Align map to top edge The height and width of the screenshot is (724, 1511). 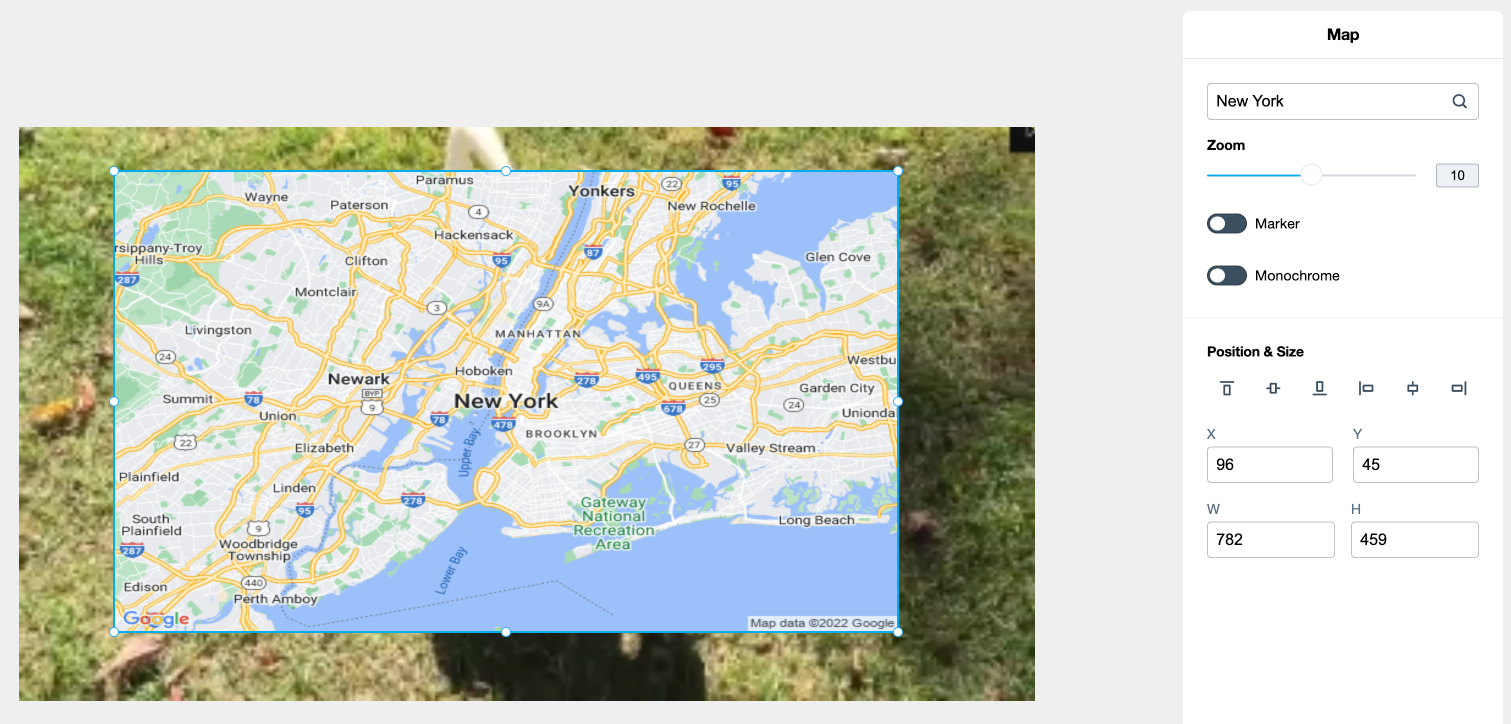(x=1227, y=388)
